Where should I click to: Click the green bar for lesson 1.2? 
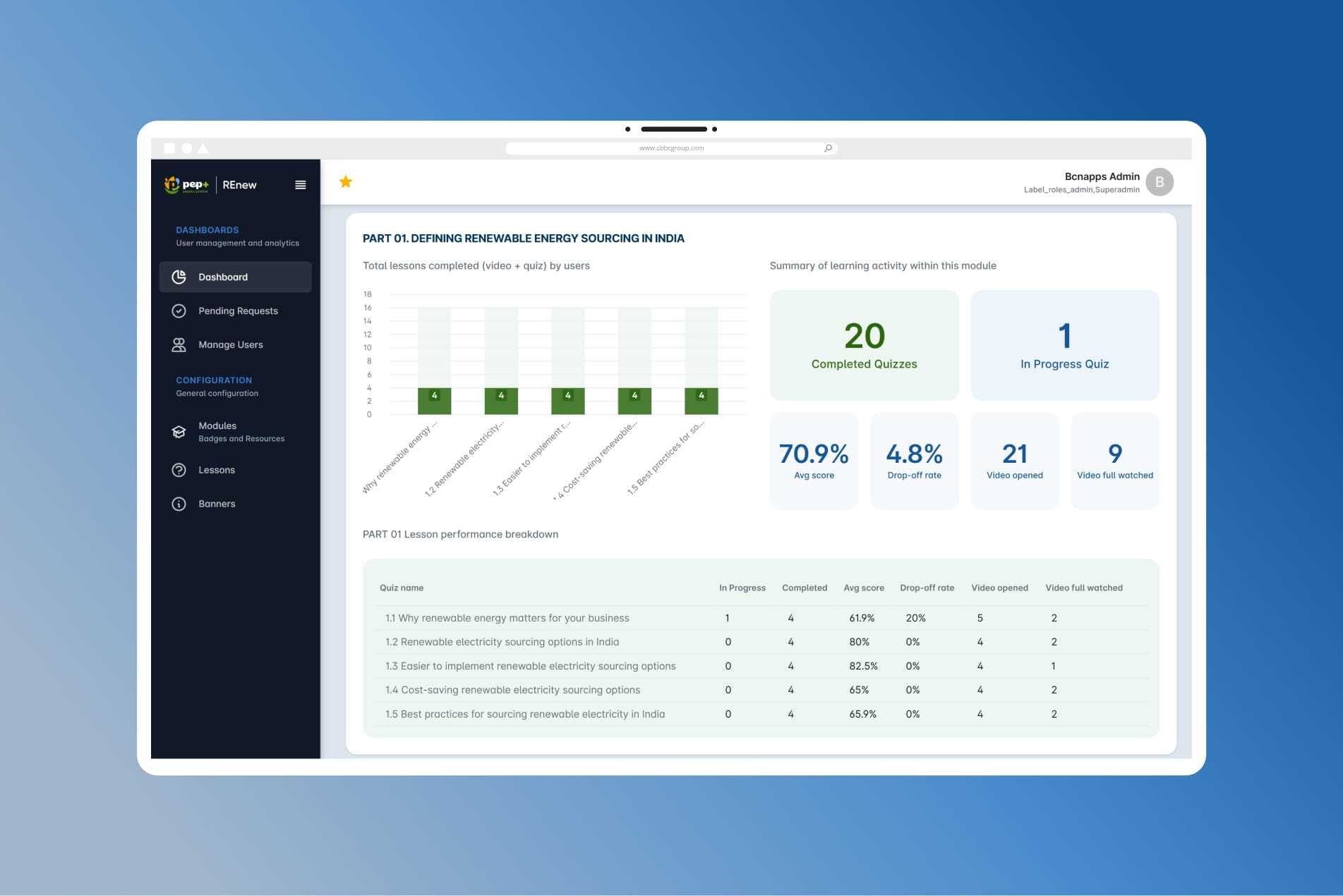(x=501, y=401)
